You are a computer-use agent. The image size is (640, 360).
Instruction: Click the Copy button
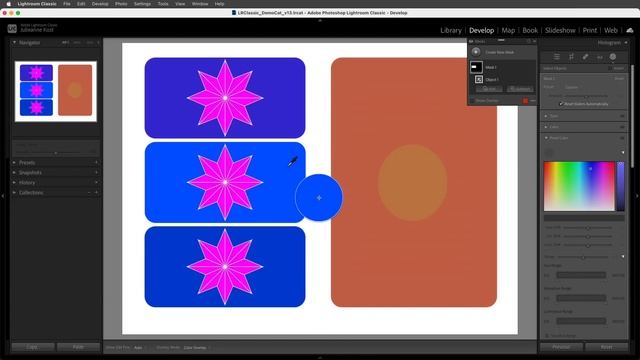pos(32,347)
